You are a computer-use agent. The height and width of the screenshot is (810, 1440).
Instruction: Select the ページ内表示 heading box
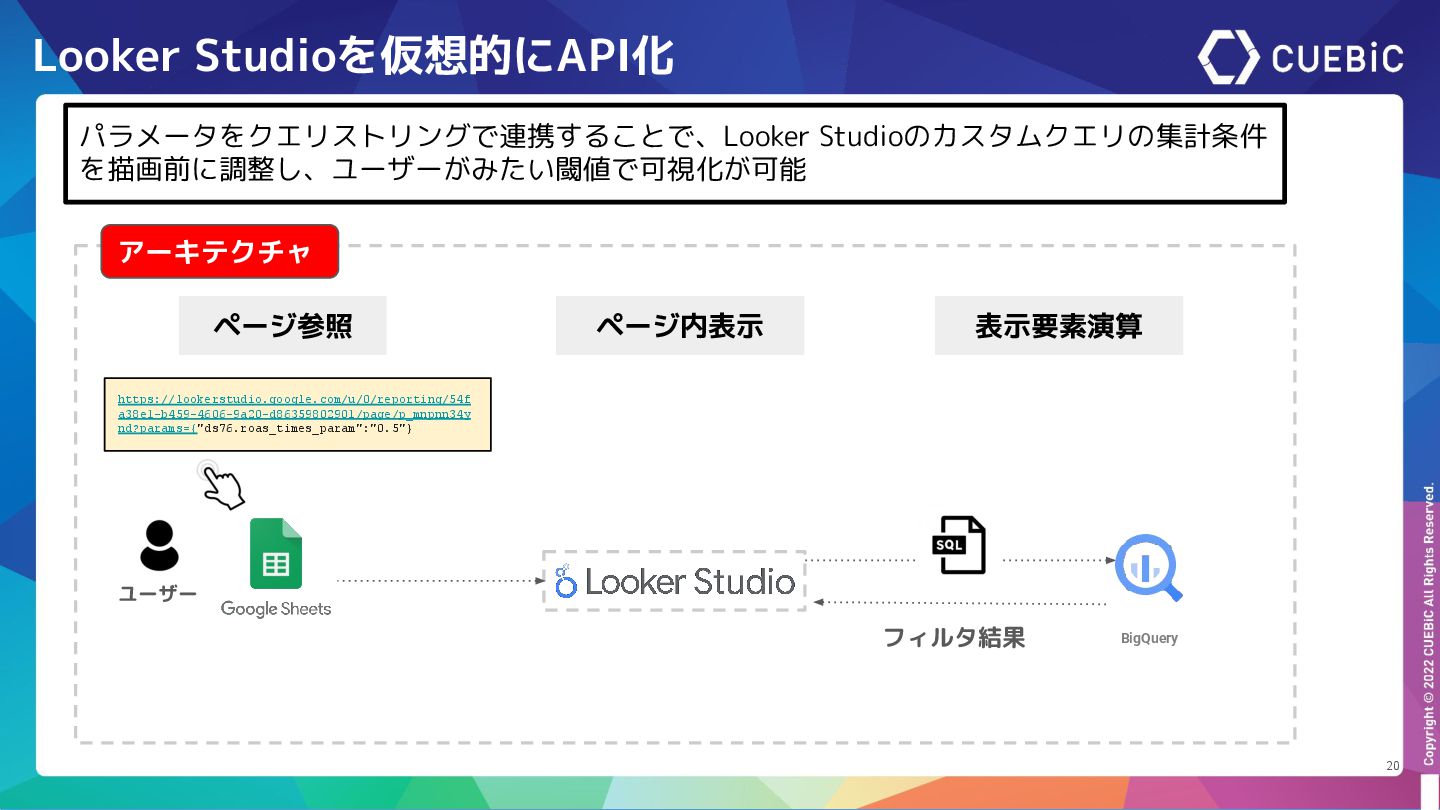[680, 325]
